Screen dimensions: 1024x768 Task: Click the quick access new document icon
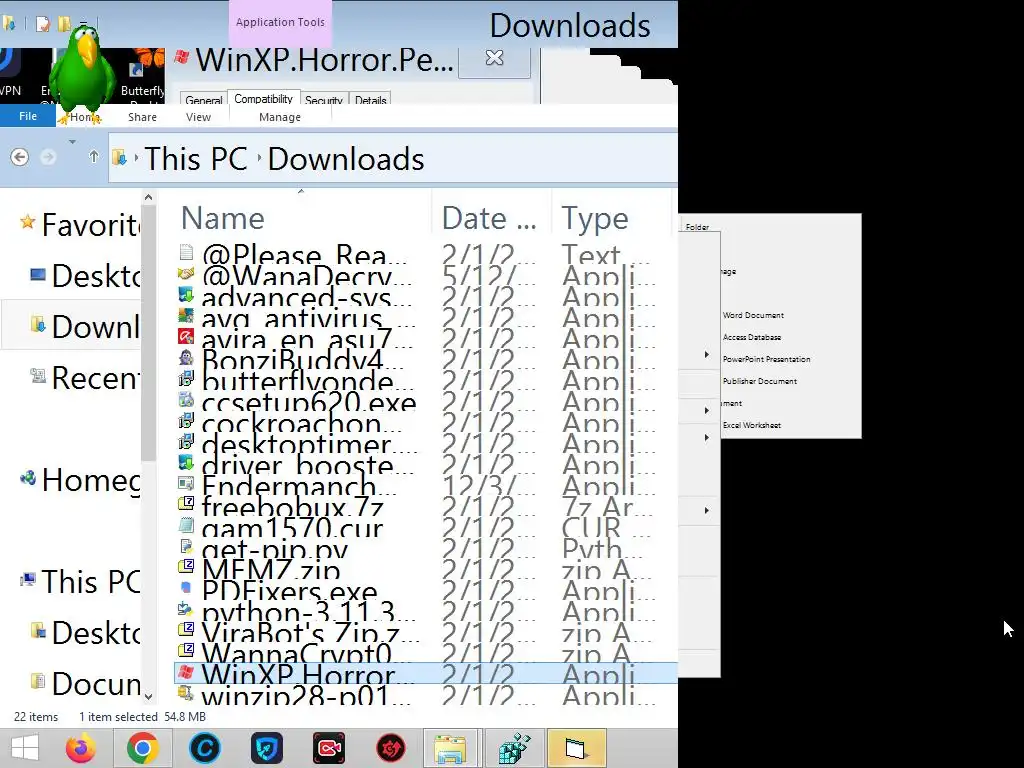(42, 24)
